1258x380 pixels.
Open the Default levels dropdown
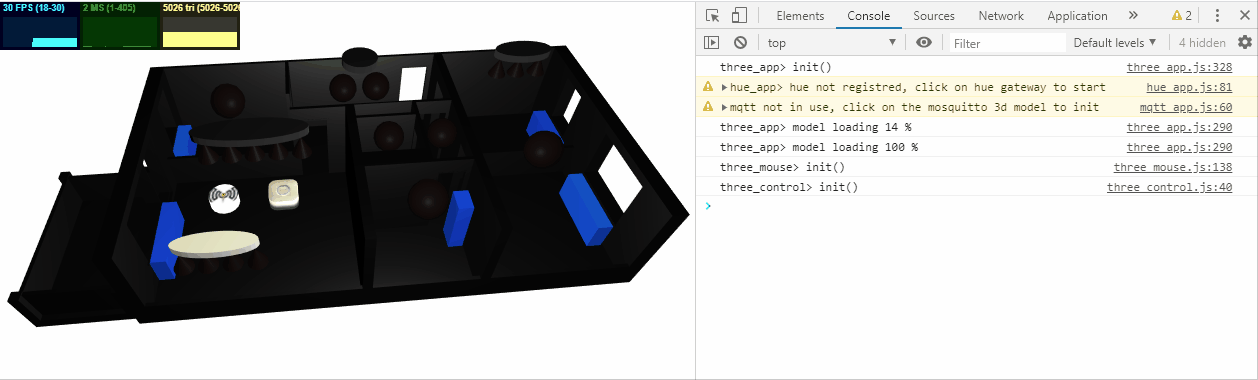pos(1114,43)
